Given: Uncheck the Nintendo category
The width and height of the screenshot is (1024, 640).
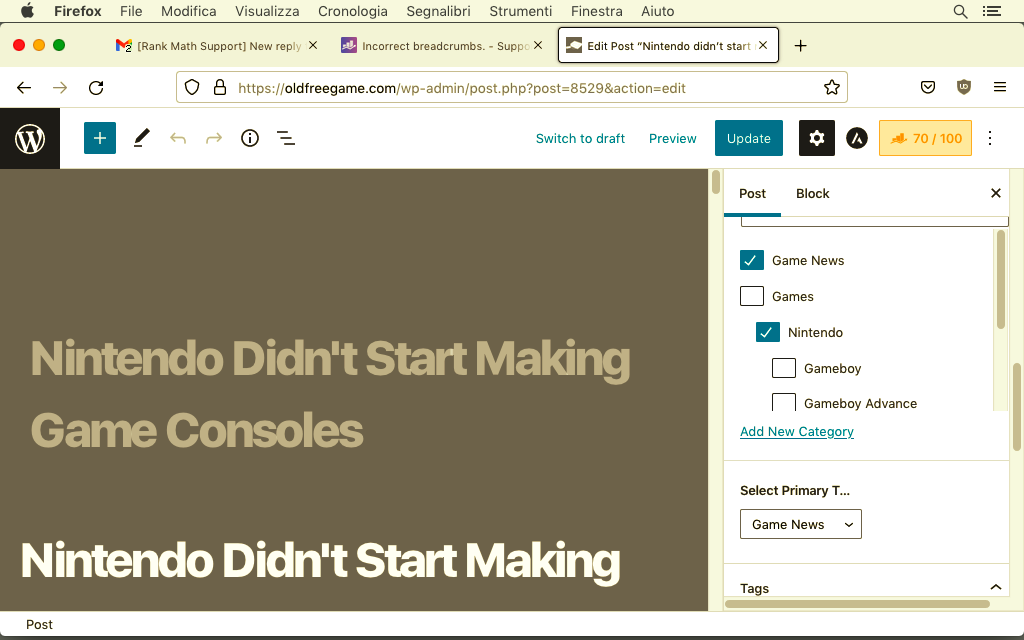Looking at the screenshot, I should 768,332.
